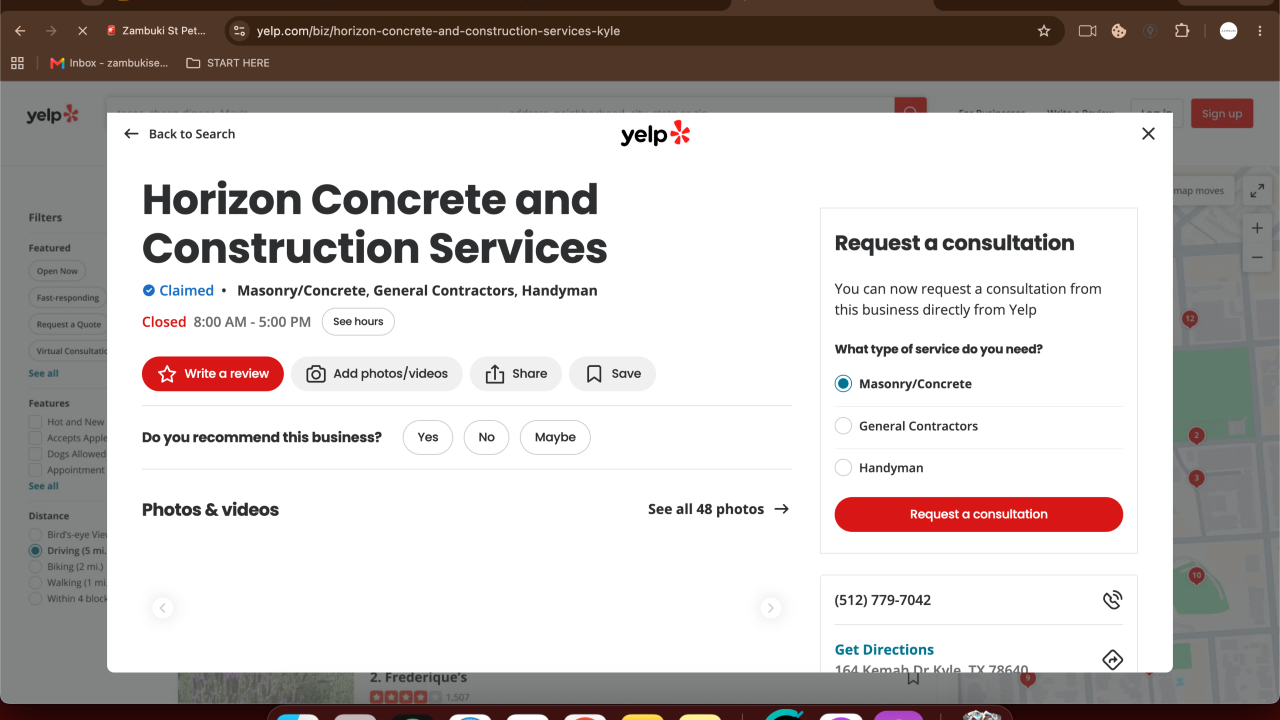Expand the map to full view

(1257, 190)
